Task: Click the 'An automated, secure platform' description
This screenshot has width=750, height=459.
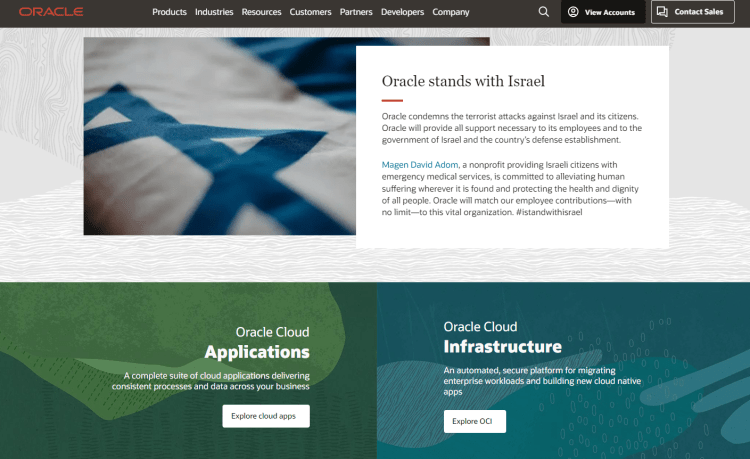Action: 542,381
